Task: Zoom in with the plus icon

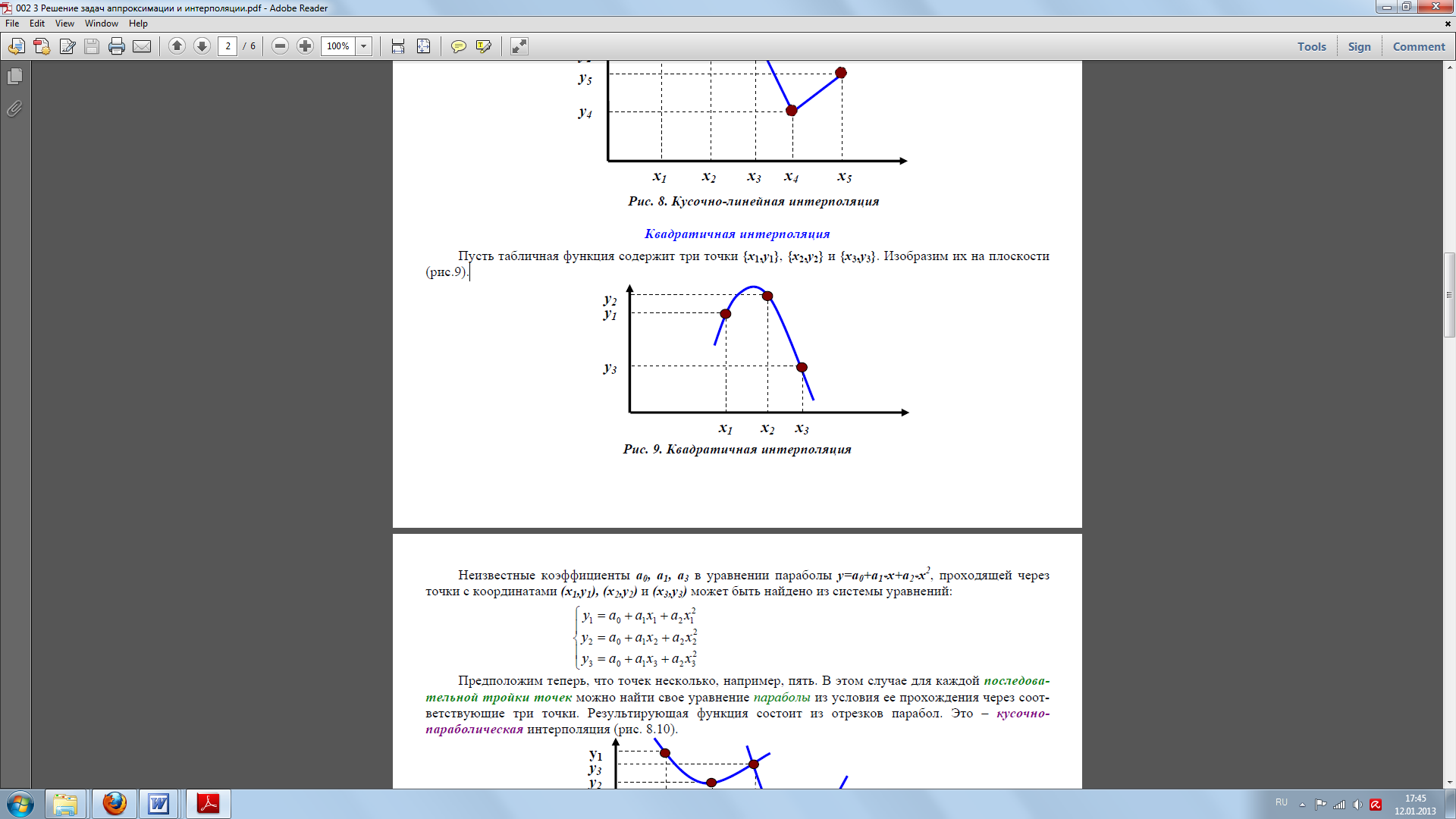Action: [305, 46]
